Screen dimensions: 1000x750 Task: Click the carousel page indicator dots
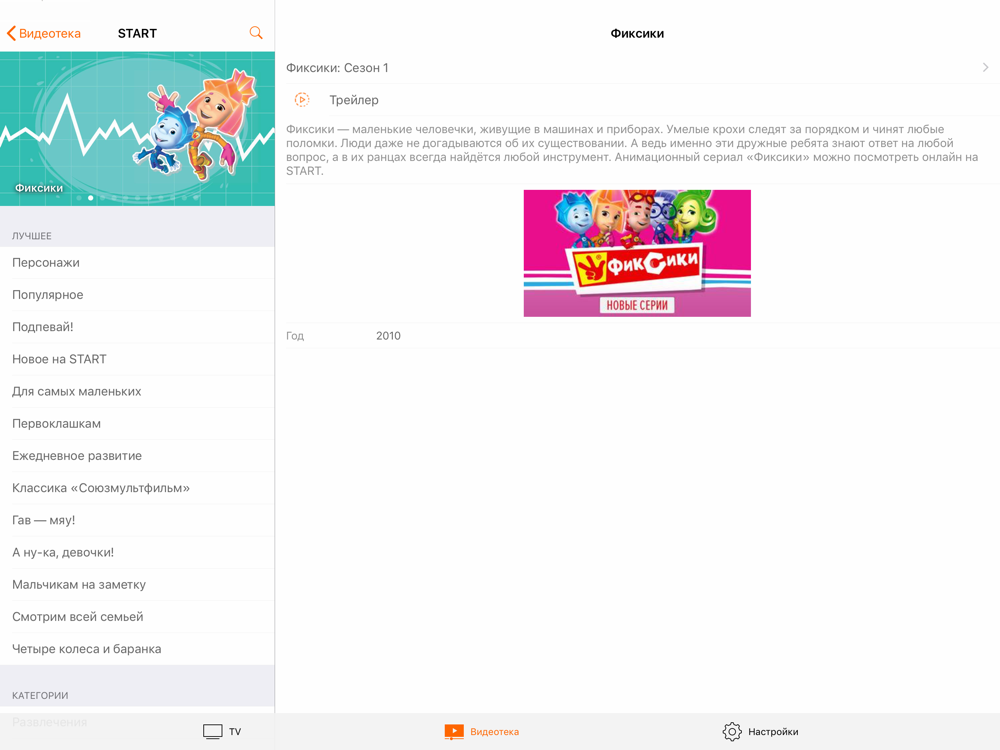click(137, 198)
